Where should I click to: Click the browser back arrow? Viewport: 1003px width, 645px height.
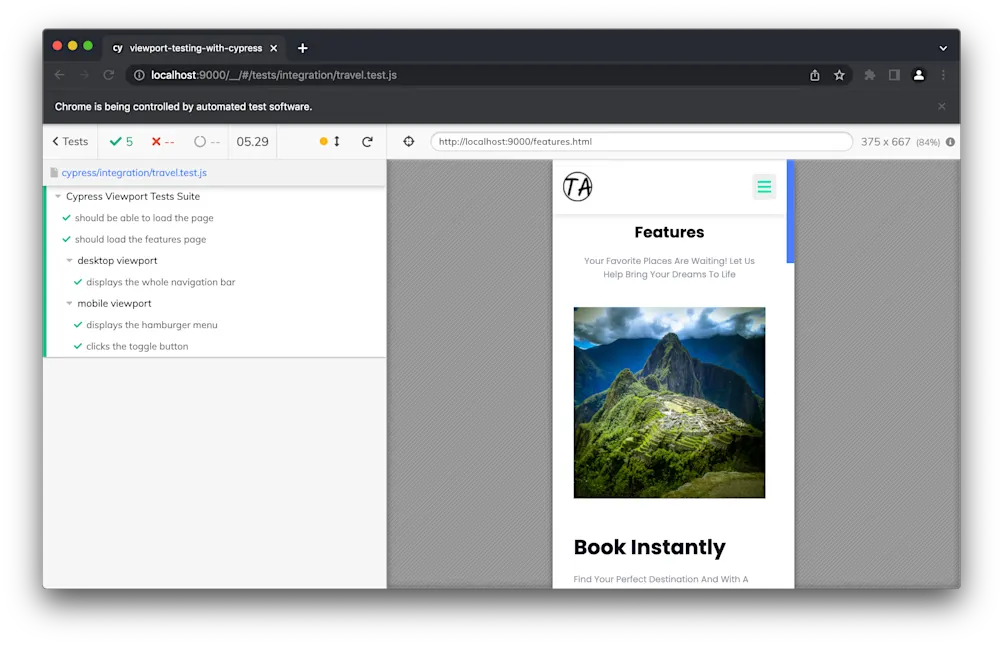pyautogui.click(x=59, y=75)
